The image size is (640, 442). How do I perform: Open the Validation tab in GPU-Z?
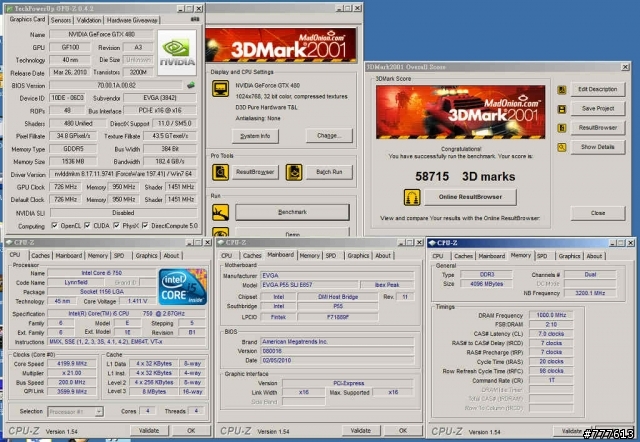(89, 20)
